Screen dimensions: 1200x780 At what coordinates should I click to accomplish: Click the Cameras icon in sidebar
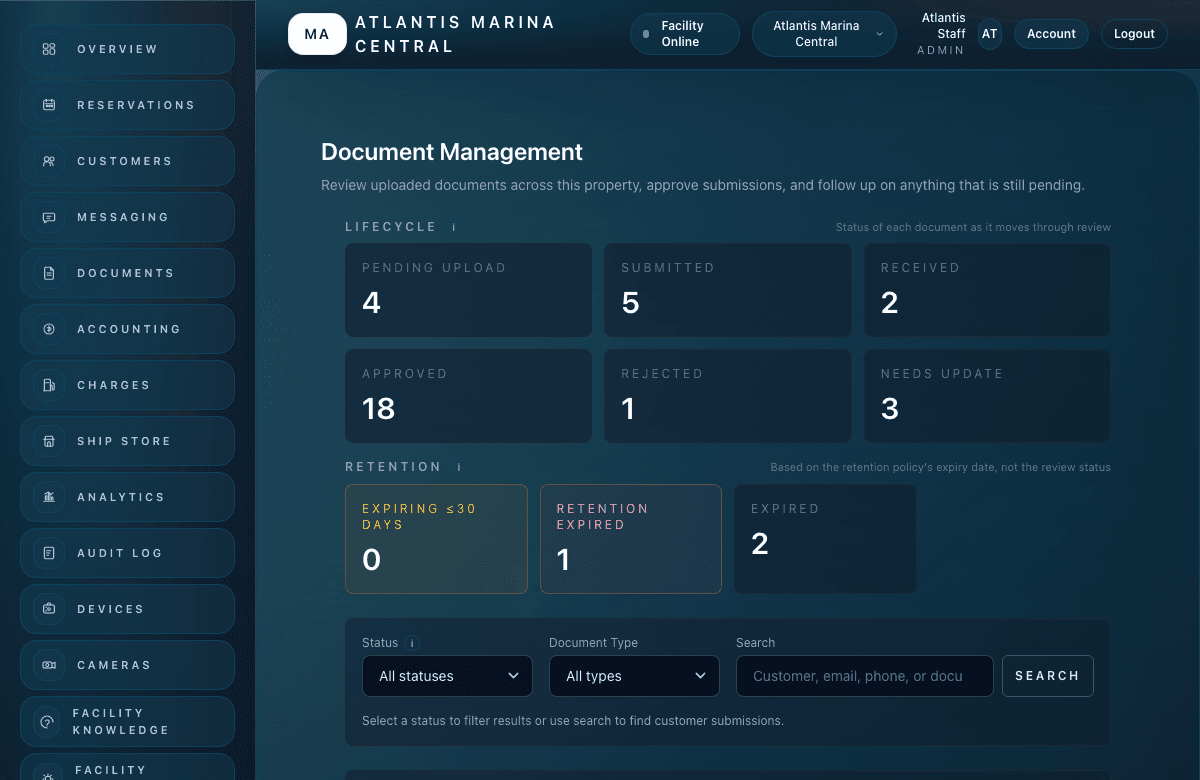click(x=49, y=665)
